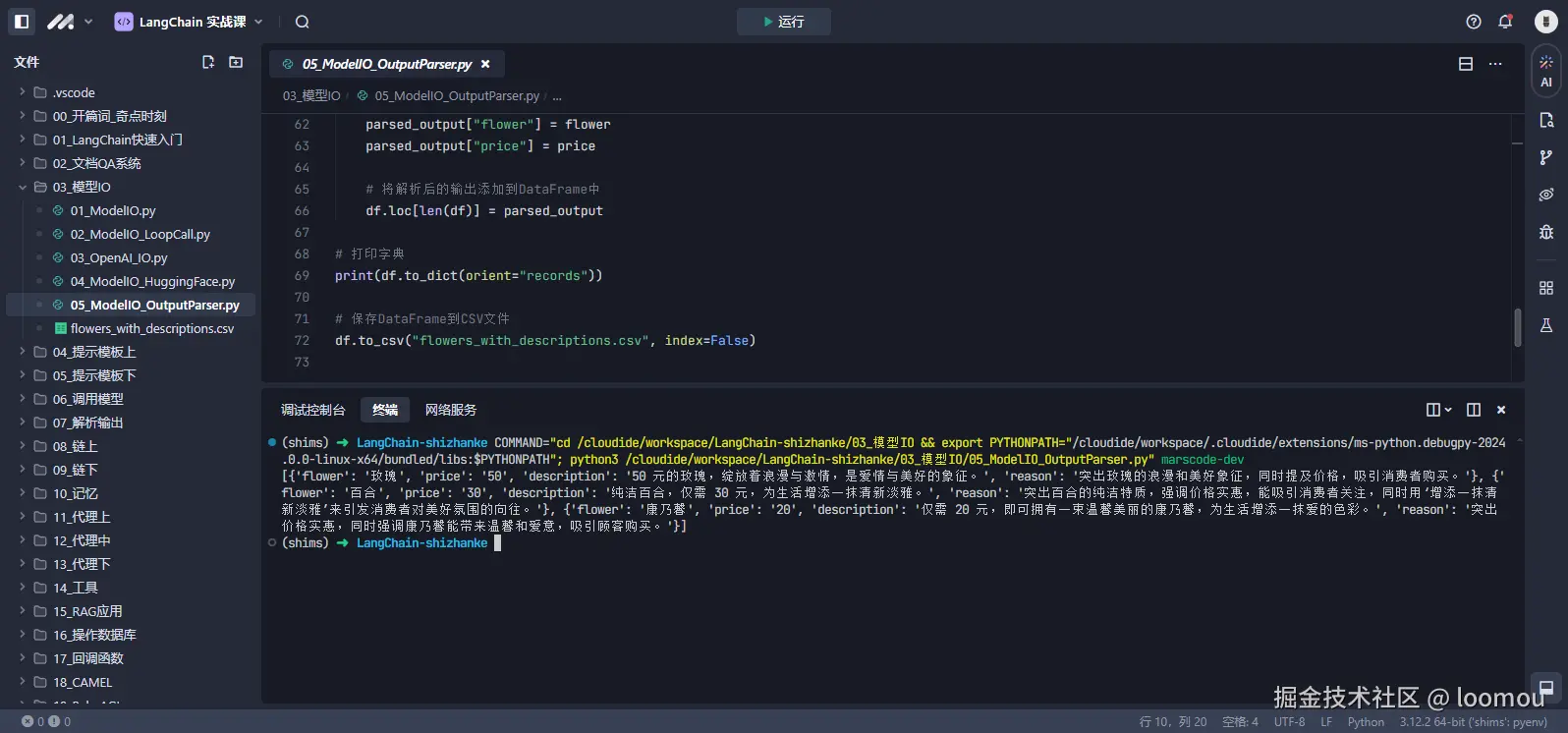1568x733 pixels.
Task: Toggle the editor split layout icon
Action: point(1466,64)
